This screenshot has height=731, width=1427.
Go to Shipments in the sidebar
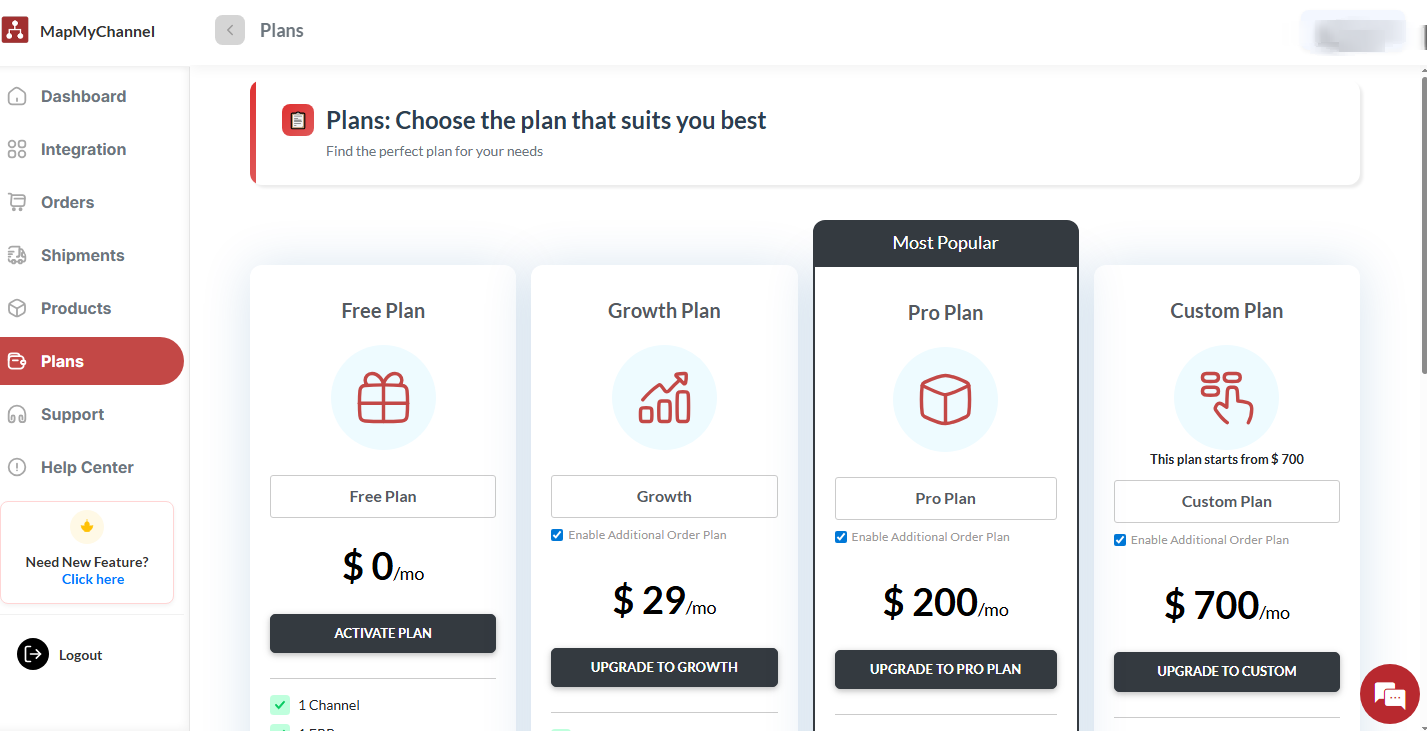click(x=82, y=255)
